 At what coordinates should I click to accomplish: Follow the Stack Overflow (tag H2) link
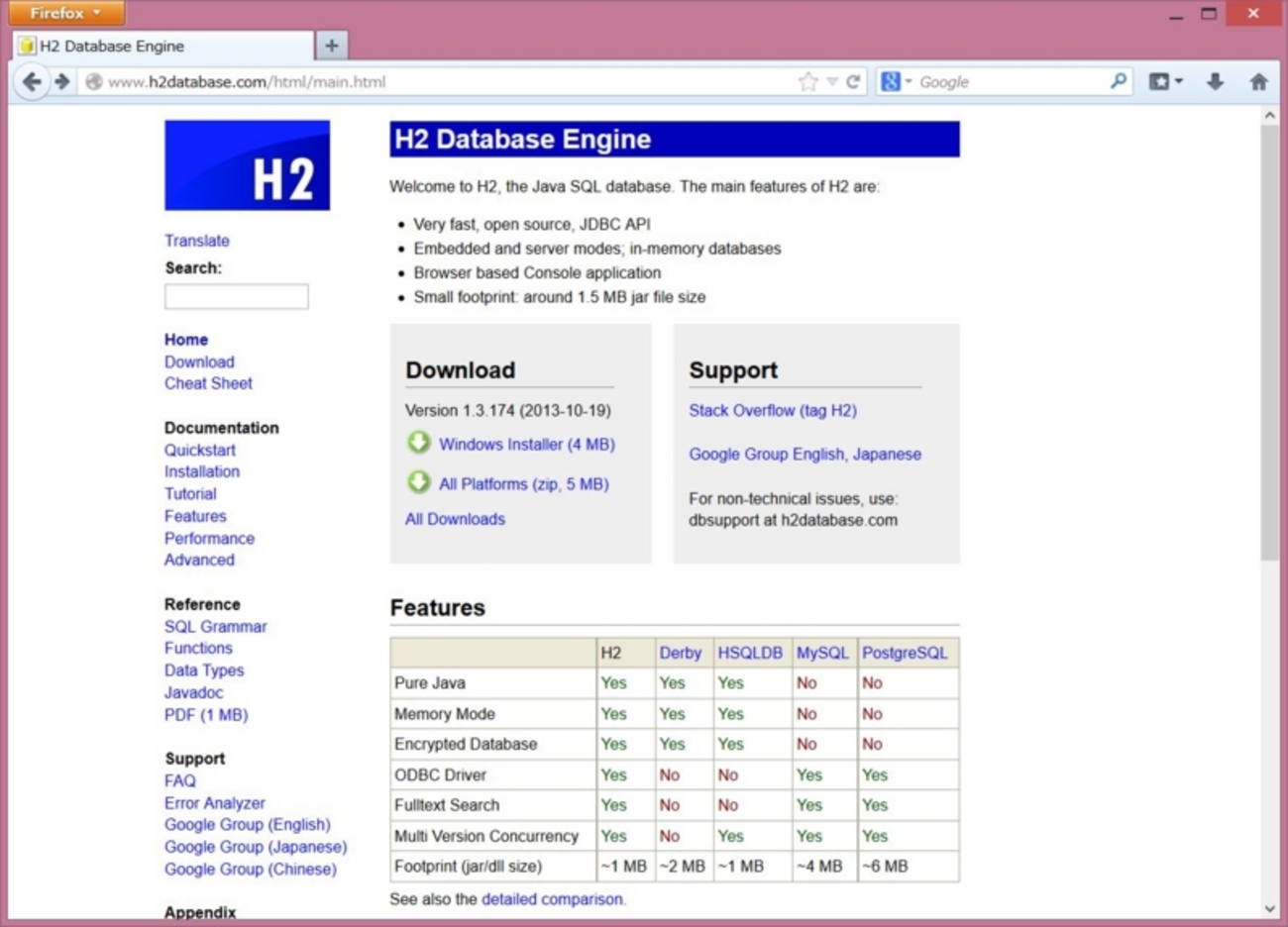(x=772, y=410)
